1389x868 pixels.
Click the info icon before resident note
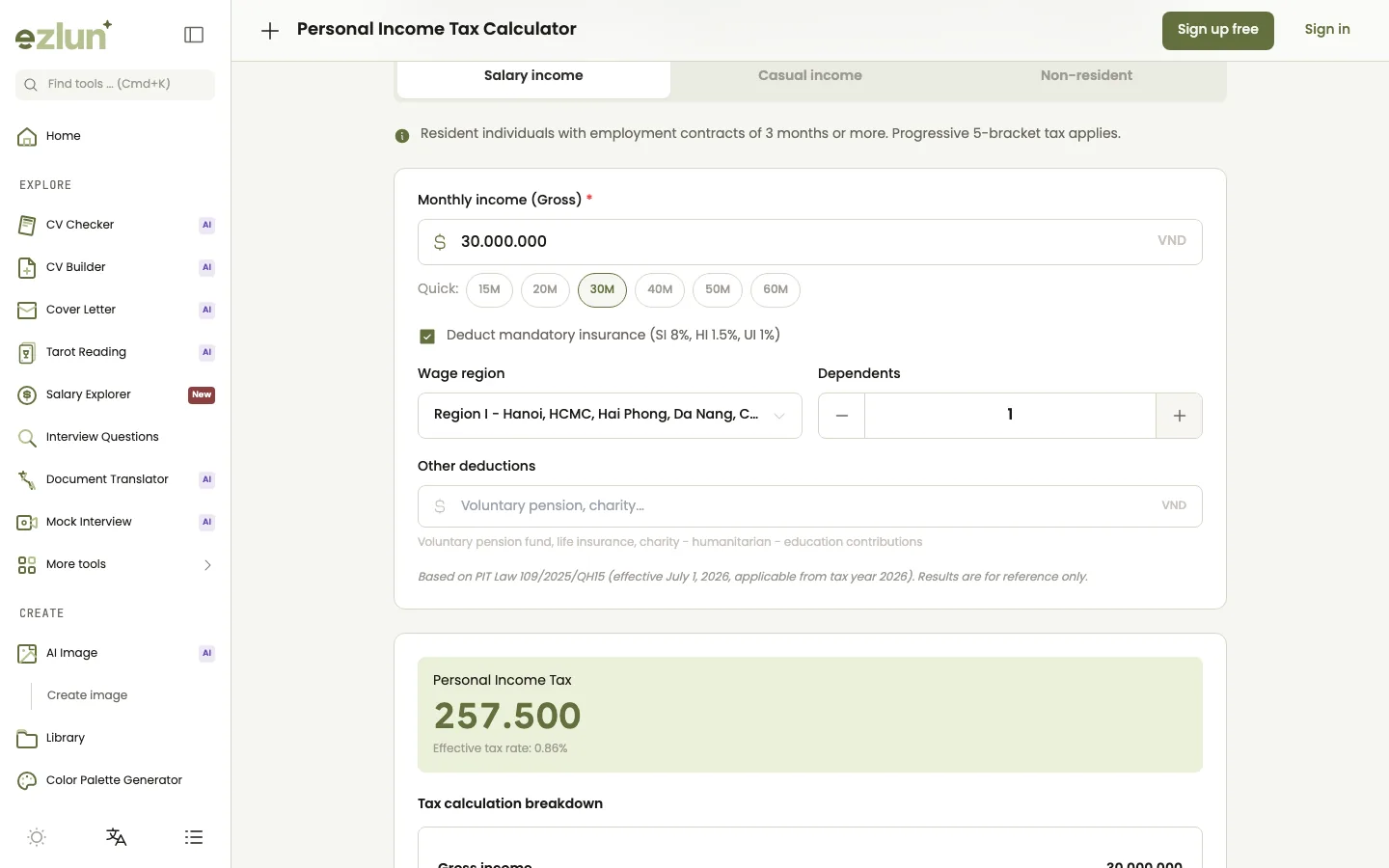402,136
